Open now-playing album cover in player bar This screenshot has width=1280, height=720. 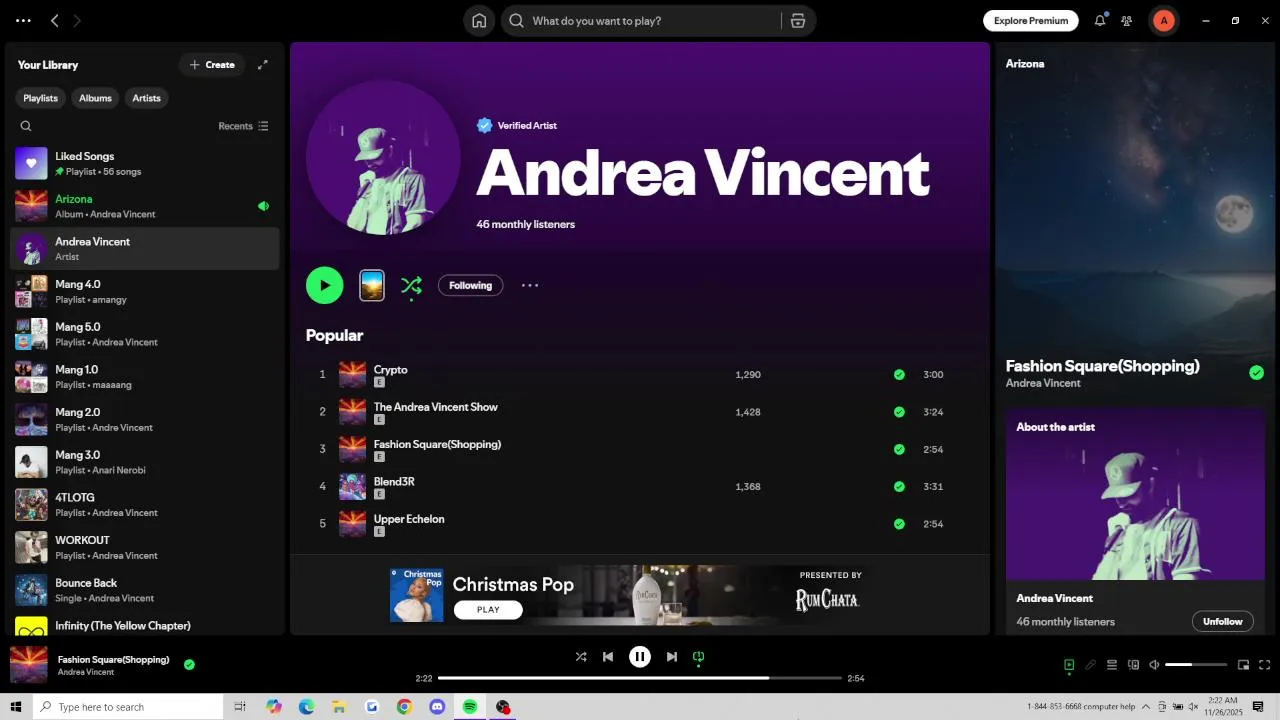pos(29,665)
